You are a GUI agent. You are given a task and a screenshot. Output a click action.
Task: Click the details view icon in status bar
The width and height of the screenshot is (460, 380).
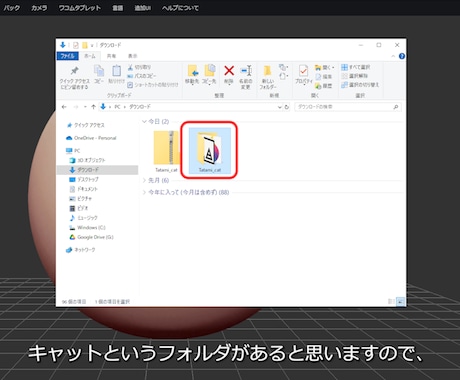(x=391, y=302)
